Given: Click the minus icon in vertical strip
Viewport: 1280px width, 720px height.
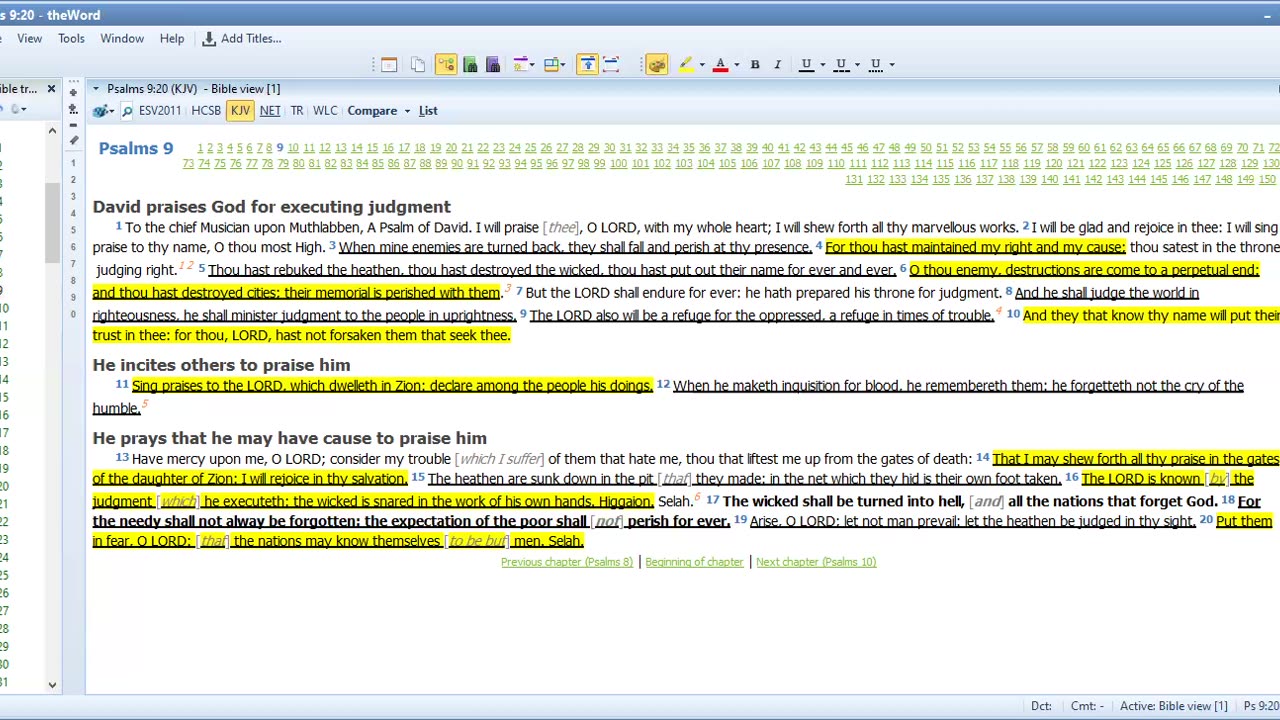Looking at the screenshot, I should pyautogui.click(x=73, y=124).
